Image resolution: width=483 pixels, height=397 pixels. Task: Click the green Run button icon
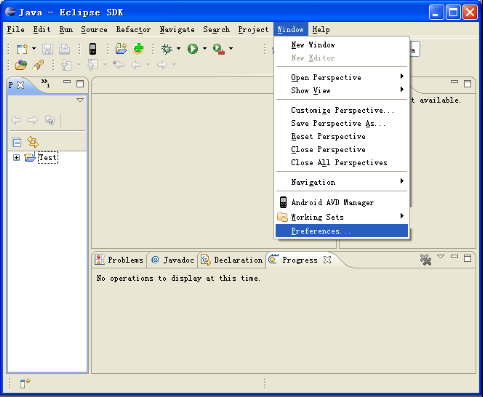click(x=192, y=49)
